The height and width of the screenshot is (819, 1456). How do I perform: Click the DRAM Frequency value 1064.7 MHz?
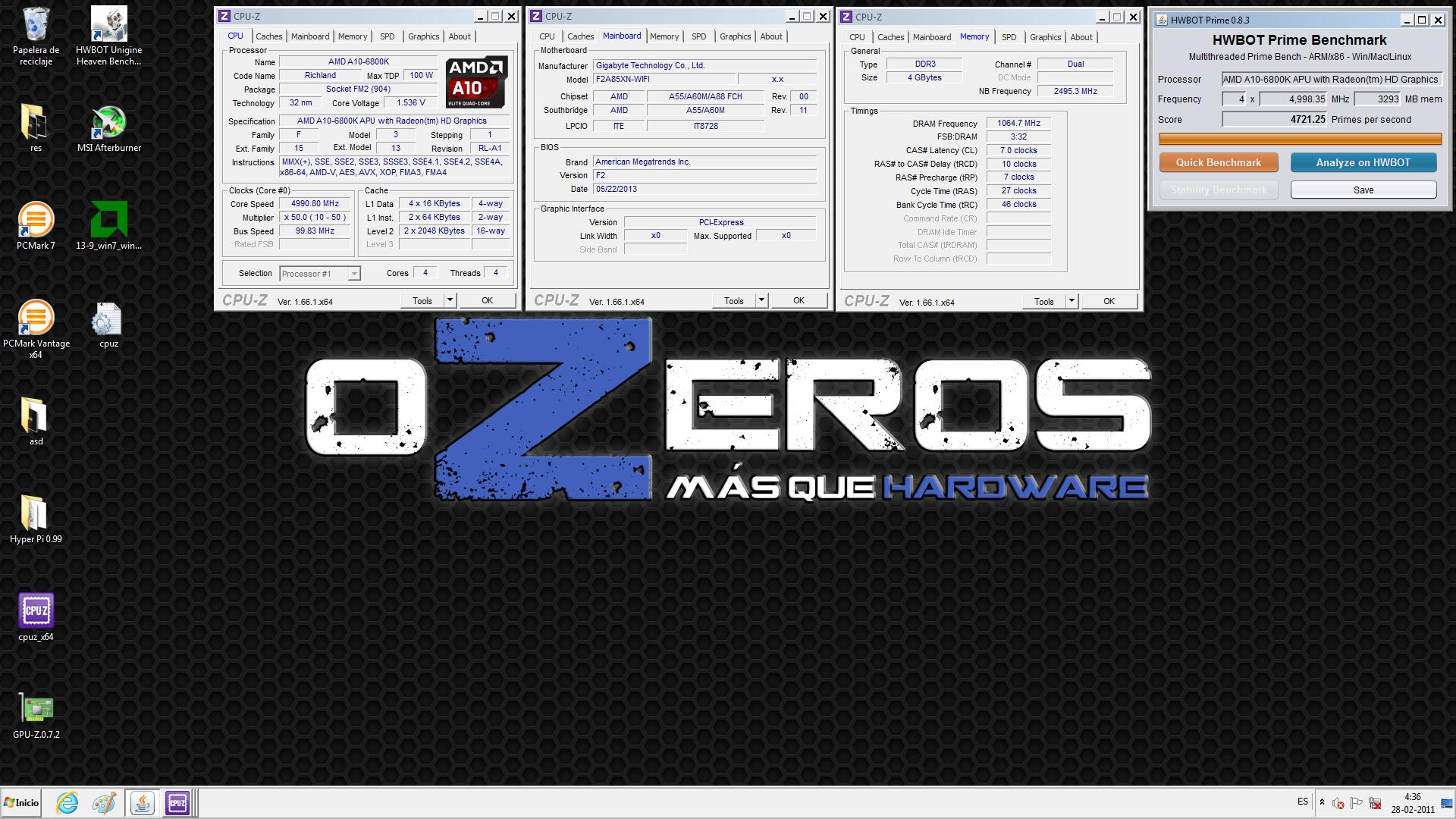1018,123
